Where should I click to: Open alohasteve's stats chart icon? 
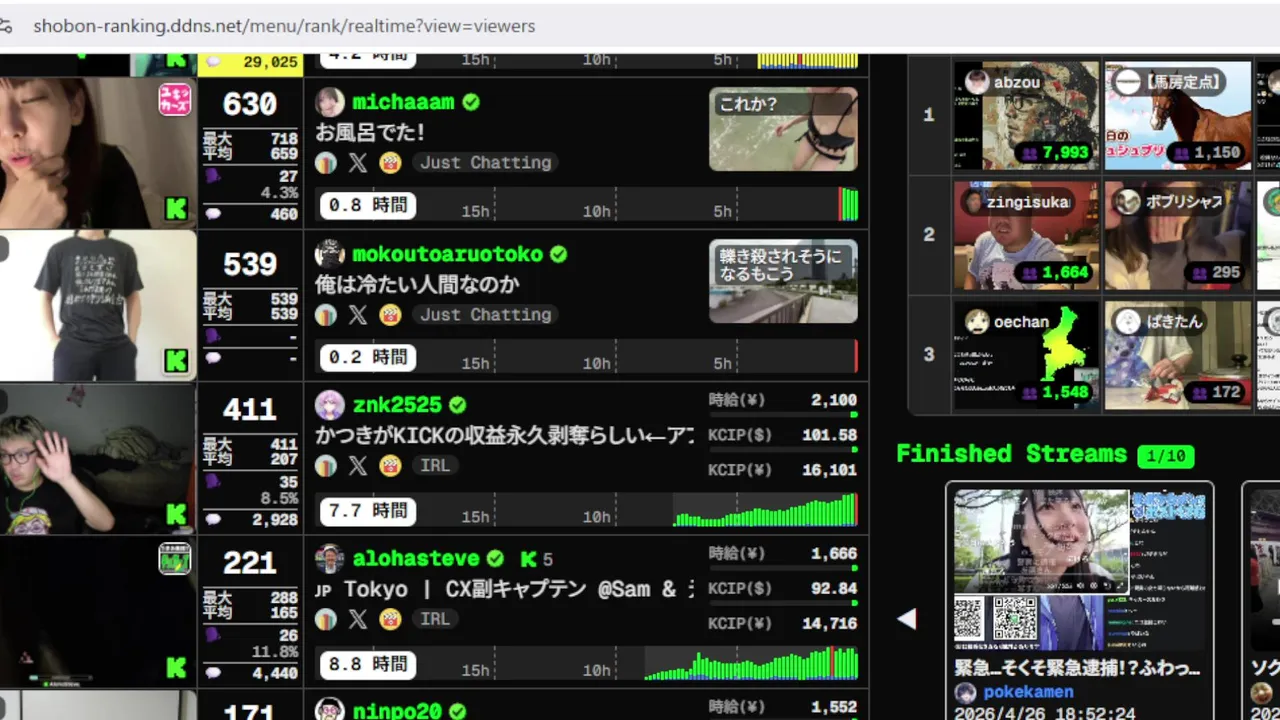326,619
